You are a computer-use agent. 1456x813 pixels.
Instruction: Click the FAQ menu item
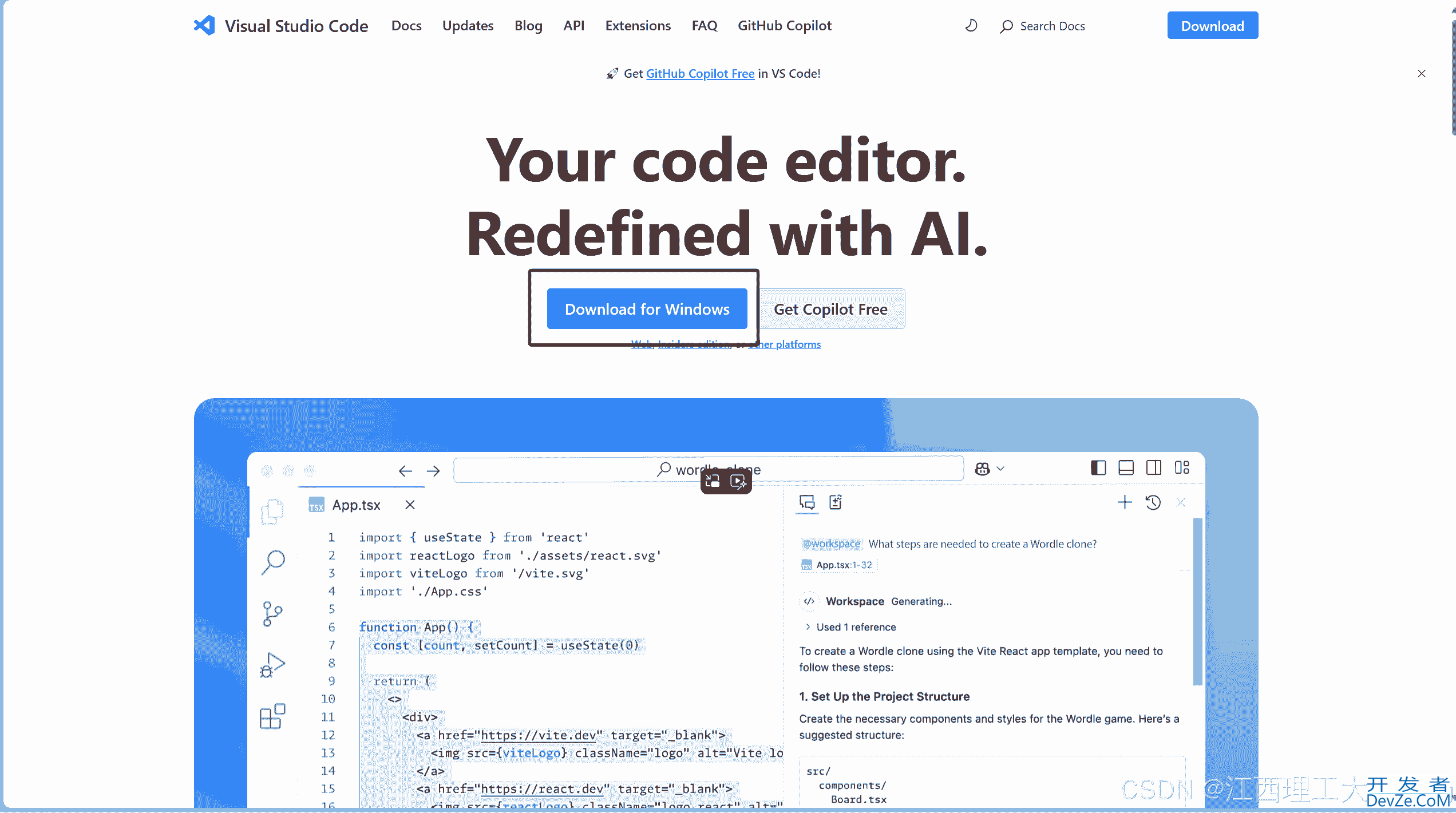coord(704,25)
